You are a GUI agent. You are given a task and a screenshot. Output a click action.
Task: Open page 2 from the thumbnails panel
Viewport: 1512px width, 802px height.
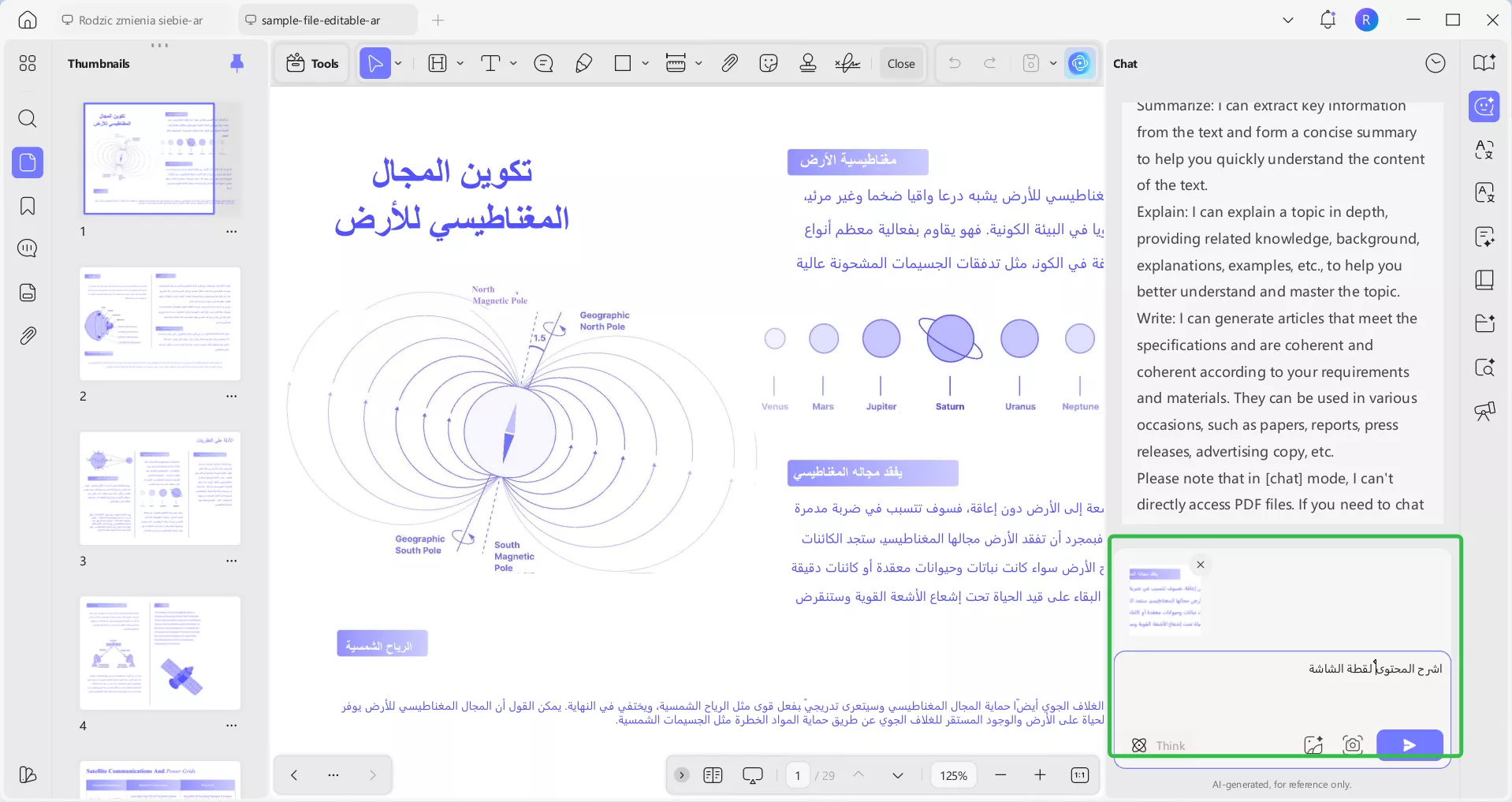pos(159,323)
